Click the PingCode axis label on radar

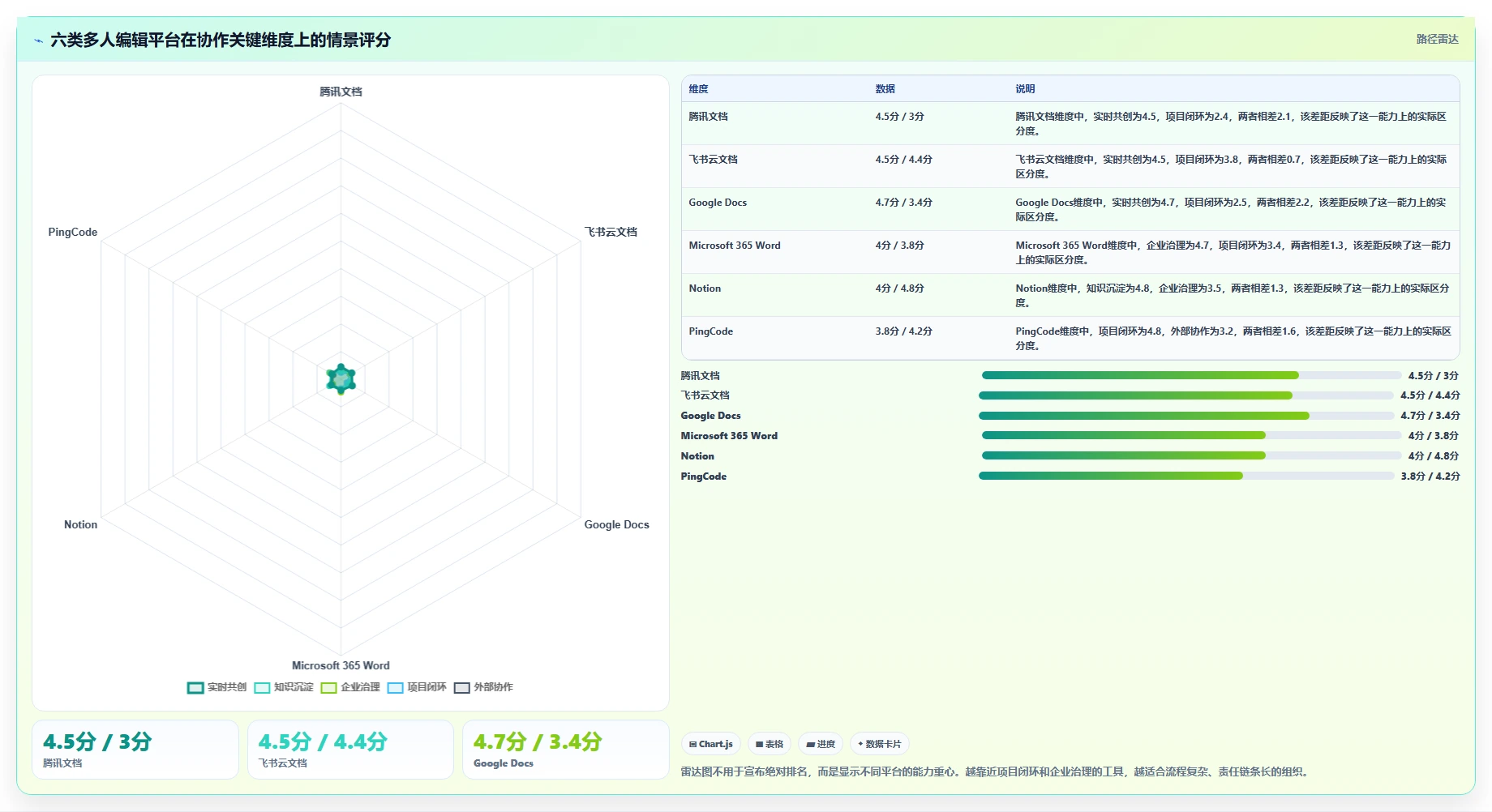(72, 232)
